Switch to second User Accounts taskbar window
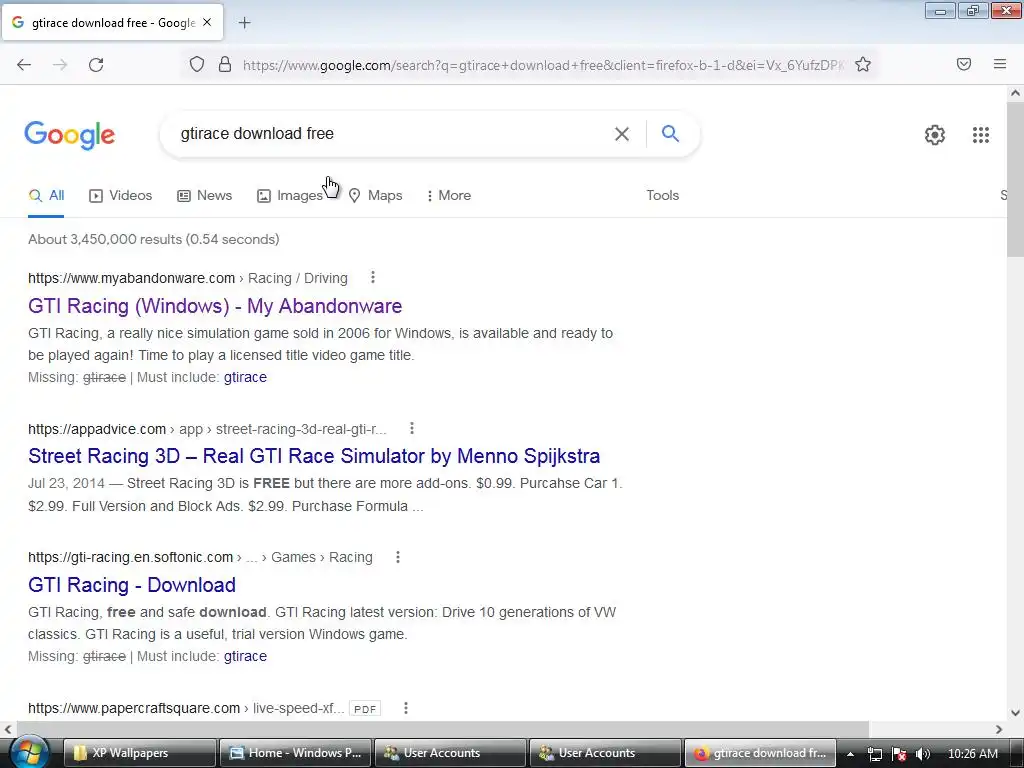Screen dimensions: 1024x768 [605, 753]
